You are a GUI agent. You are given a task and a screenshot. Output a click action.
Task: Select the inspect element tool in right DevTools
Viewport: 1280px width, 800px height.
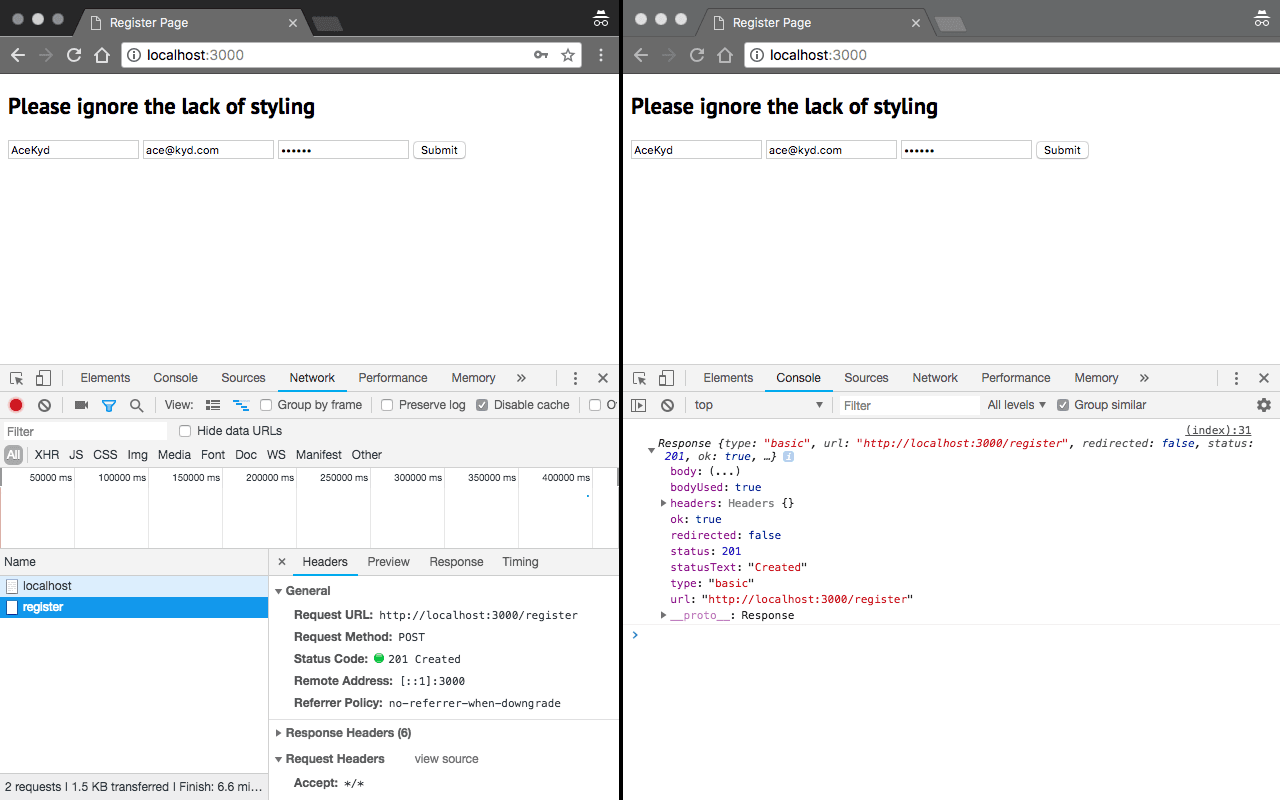[639, 378]
